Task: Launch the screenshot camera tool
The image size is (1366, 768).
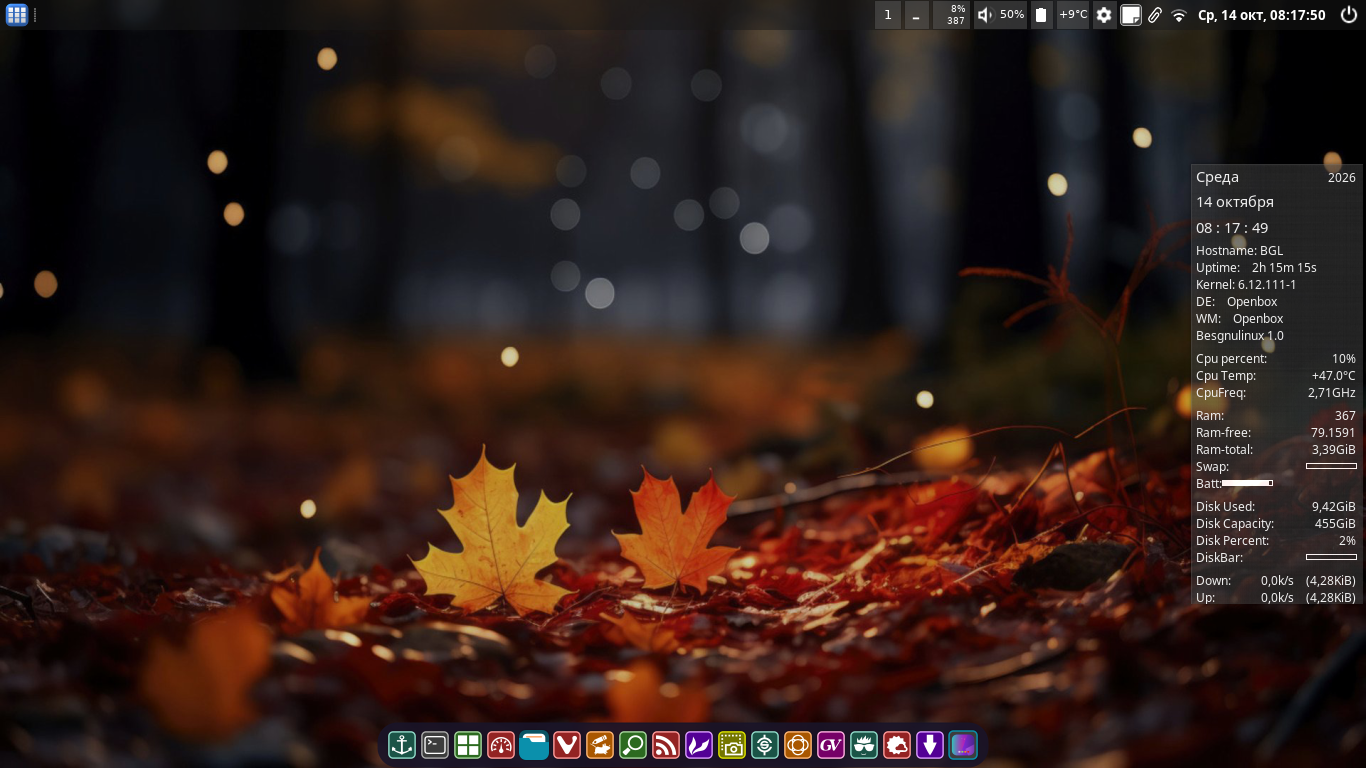Action: [x=732, y=745]
